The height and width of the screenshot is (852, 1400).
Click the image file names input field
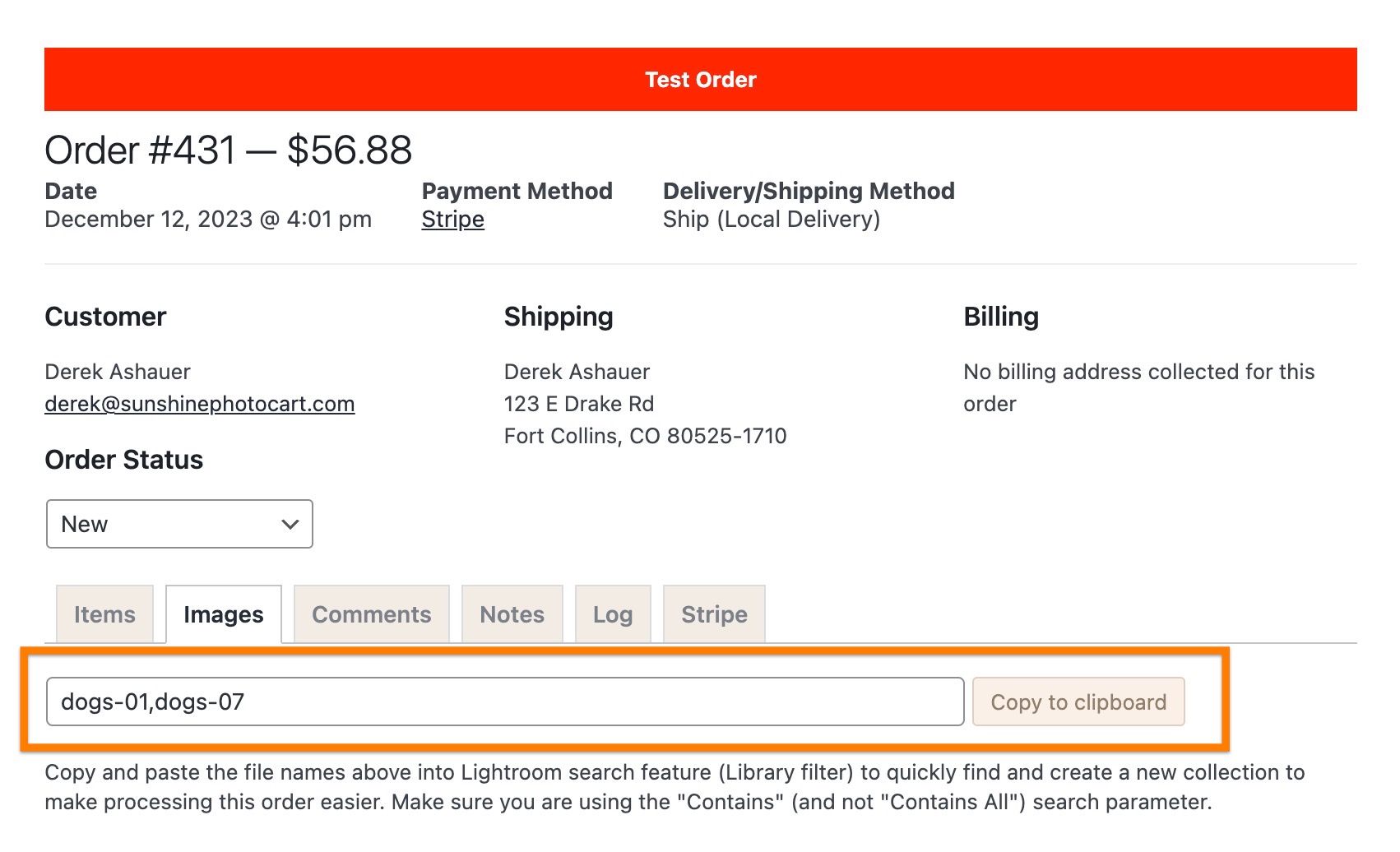click(x=505, y=702)
